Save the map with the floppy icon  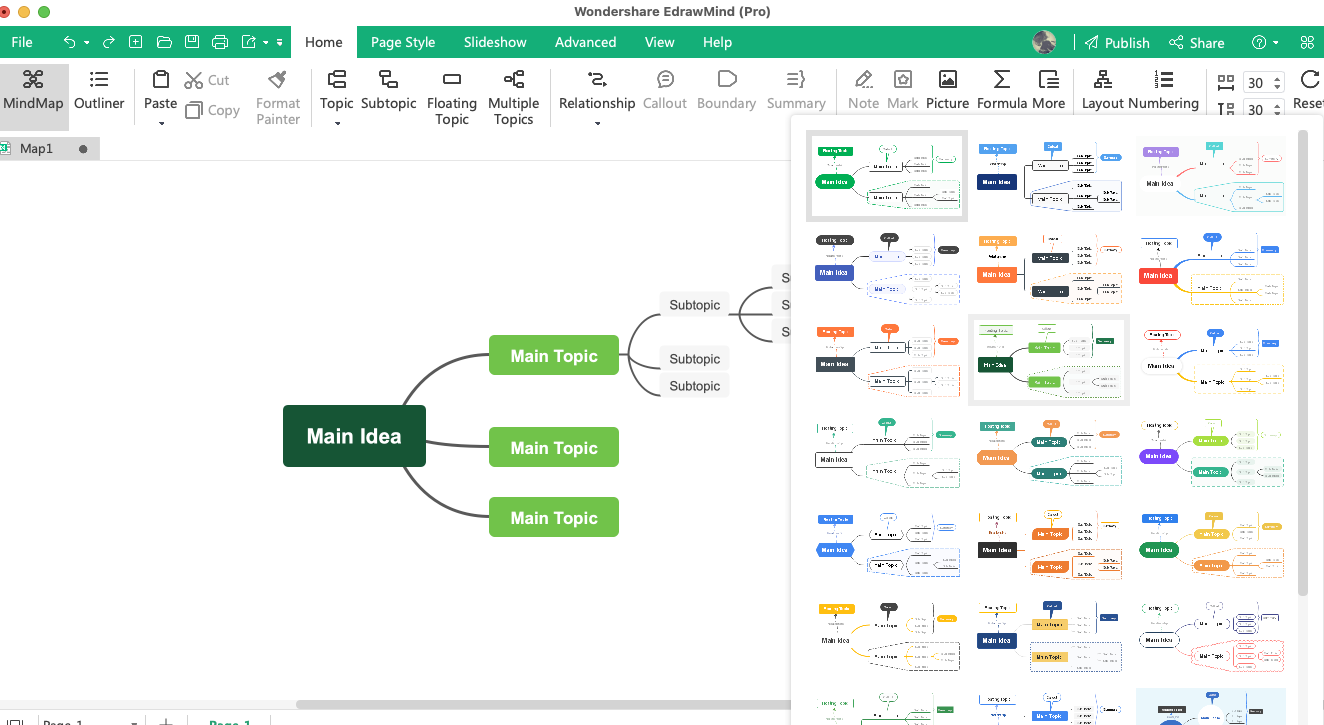coord(192,42)
